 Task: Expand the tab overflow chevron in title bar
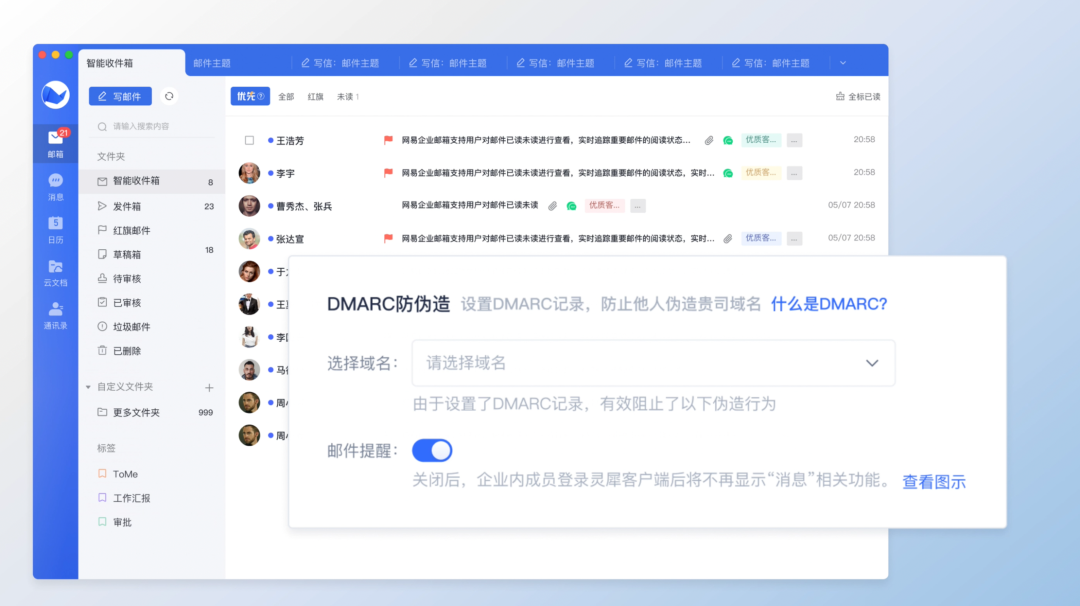click(x=842, y=63)
